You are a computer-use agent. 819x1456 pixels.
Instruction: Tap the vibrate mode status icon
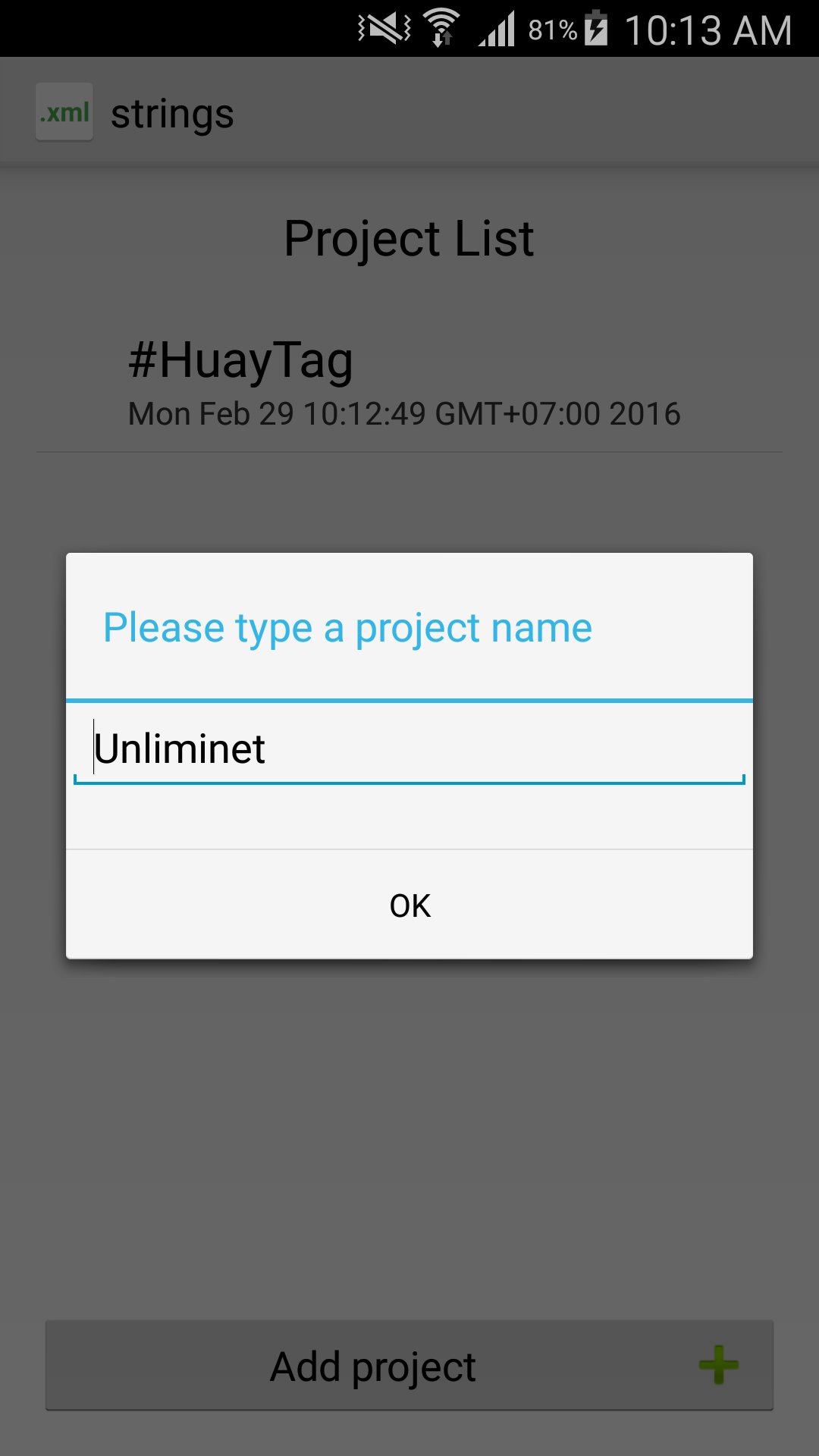point(384,29)
